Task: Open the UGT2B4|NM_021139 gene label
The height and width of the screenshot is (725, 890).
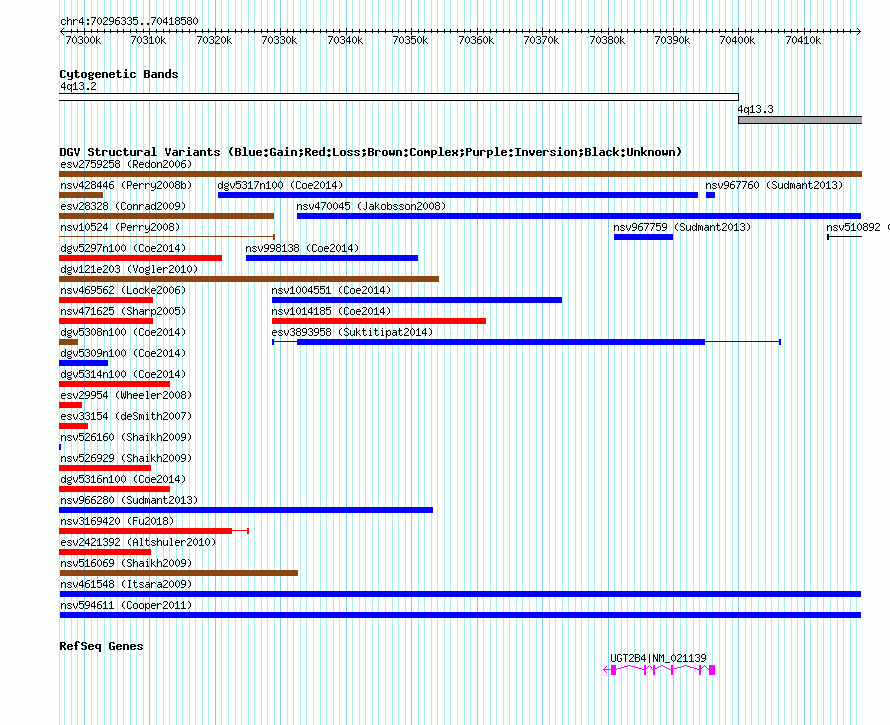Action: [x=658, y=658]
